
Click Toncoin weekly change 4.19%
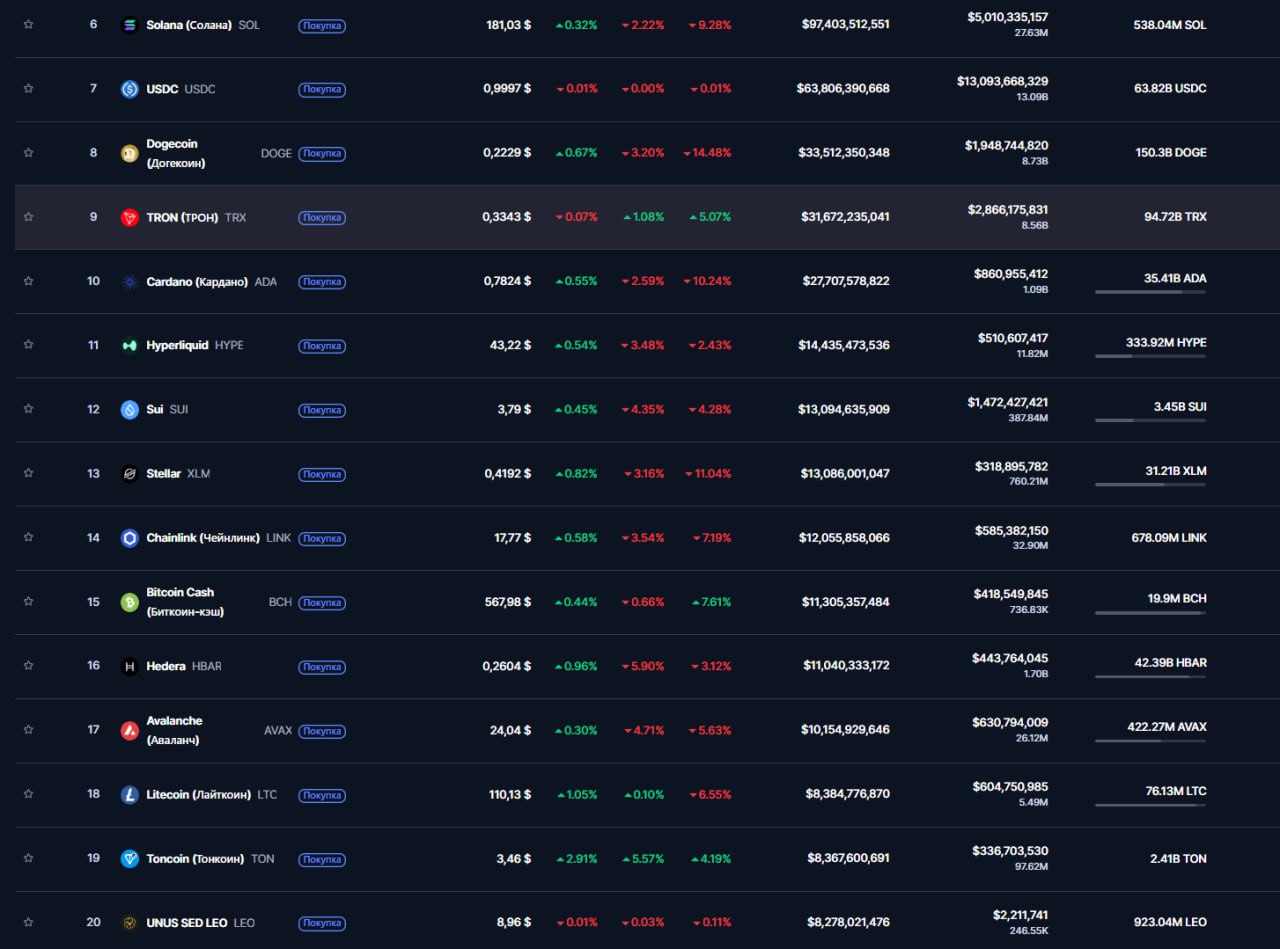pyautogui.click(x=710, y=858)
